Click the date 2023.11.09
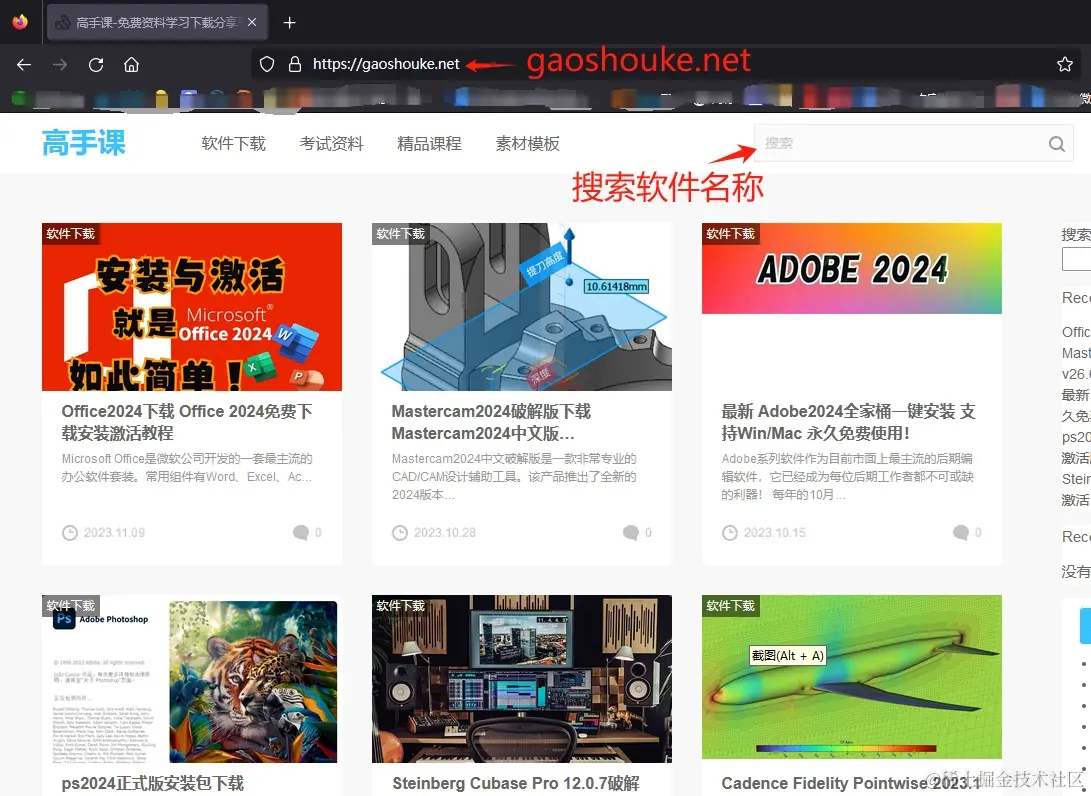 coord(114,533)
